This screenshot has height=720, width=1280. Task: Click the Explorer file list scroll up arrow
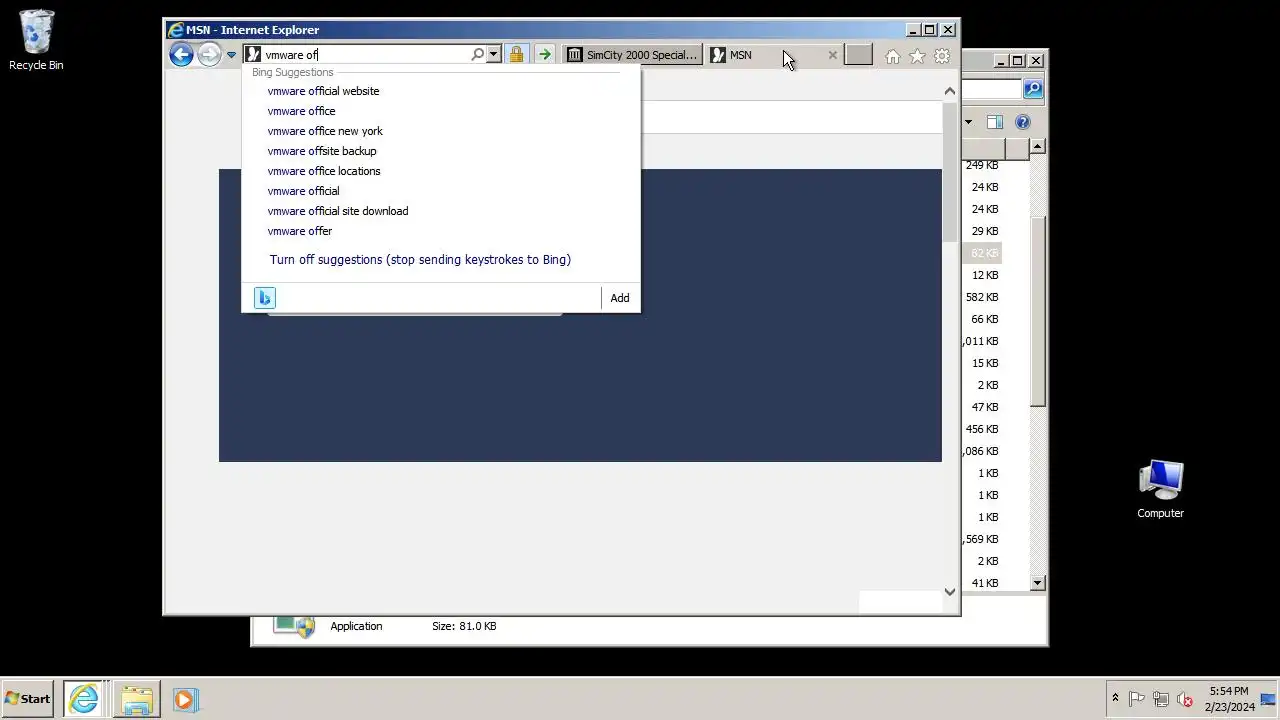(1037, 147)
